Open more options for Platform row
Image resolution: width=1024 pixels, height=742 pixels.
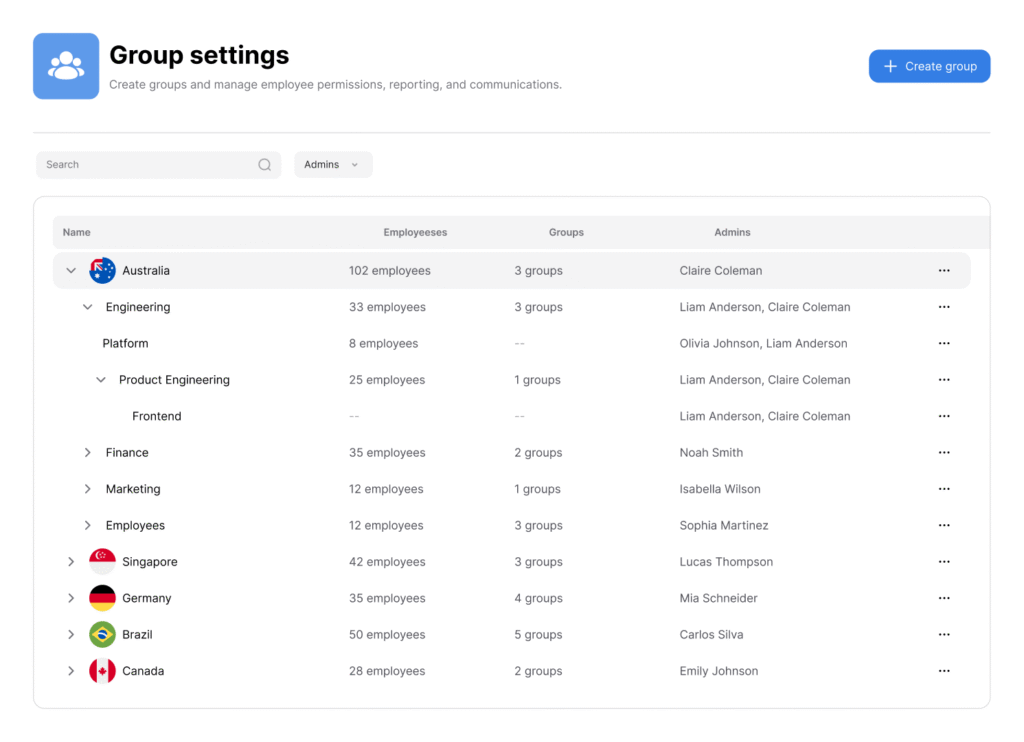pos(944,344)
